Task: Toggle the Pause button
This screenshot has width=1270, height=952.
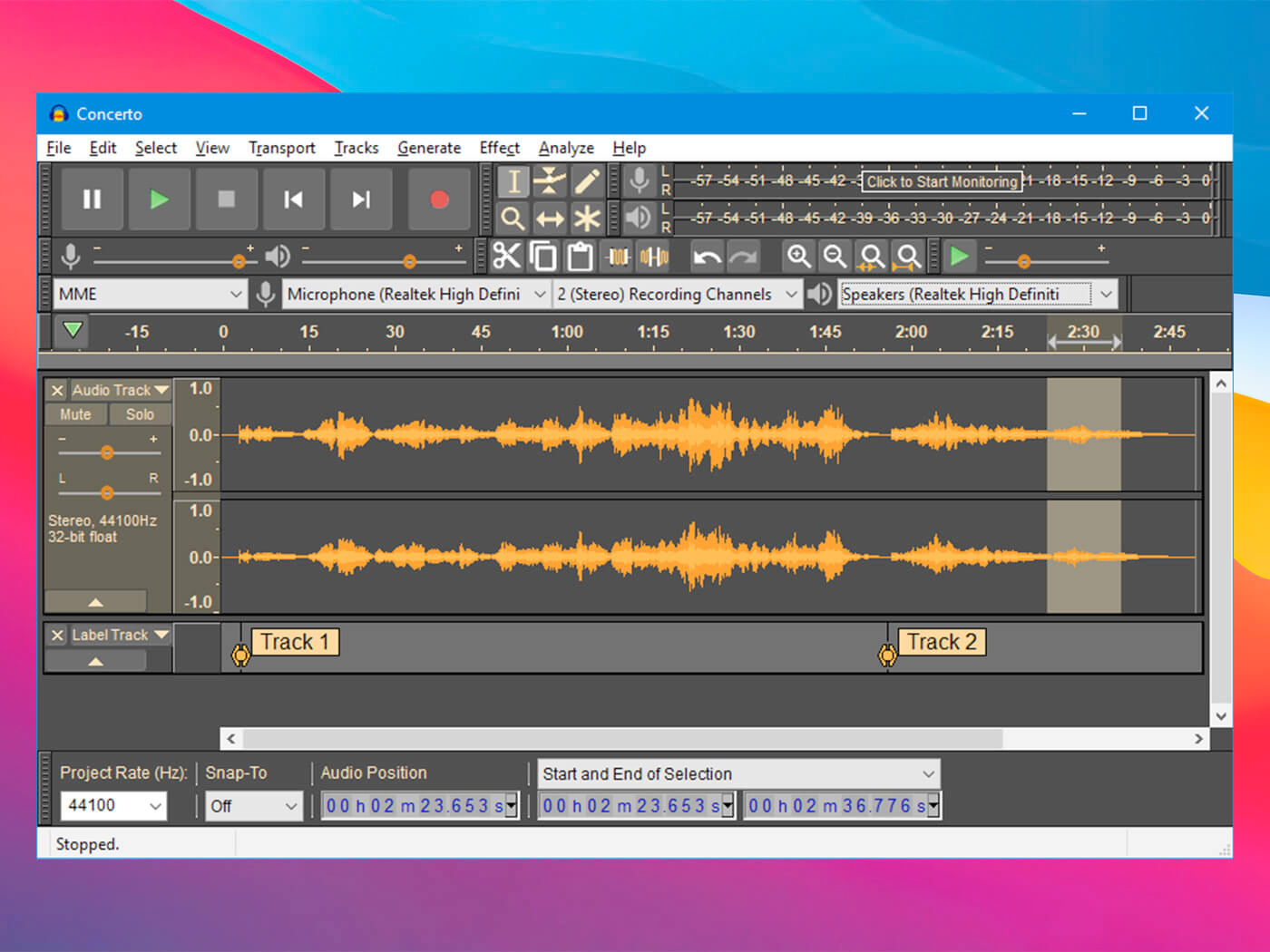Action: pyautogui.click(x=93, y=199)
